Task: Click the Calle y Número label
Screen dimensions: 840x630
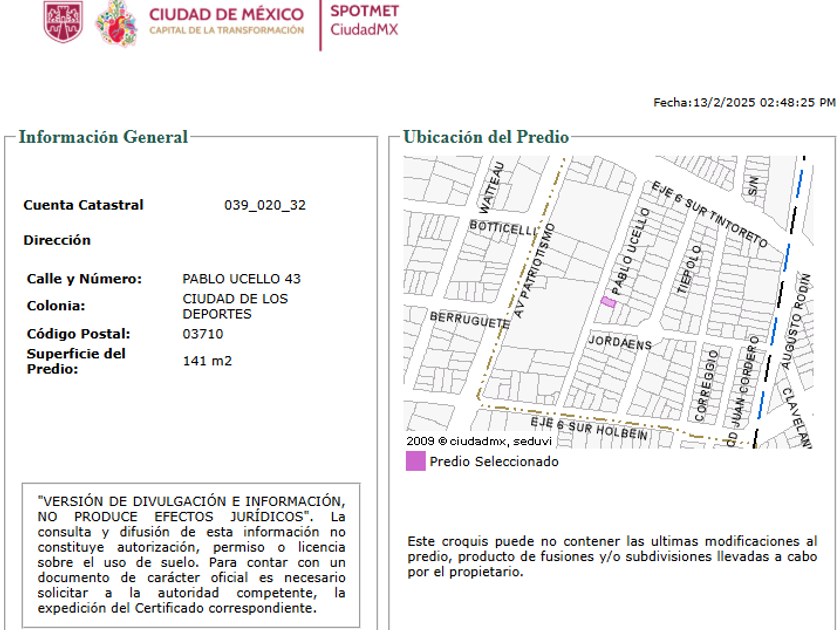Action: [x=84, y=279]
